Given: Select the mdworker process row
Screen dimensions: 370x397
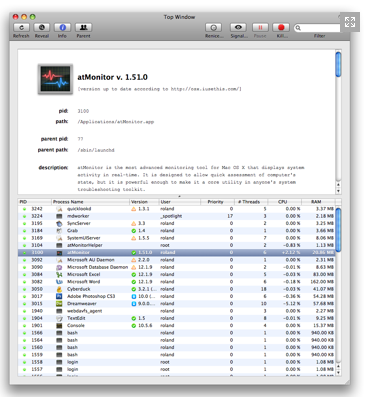Looking at the screenshot, I should (177, 216).
